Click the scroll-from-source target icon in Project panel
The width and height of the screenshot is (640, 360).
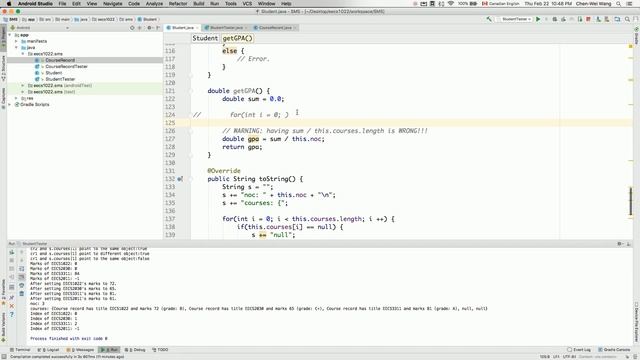click(x=132, y=28)
